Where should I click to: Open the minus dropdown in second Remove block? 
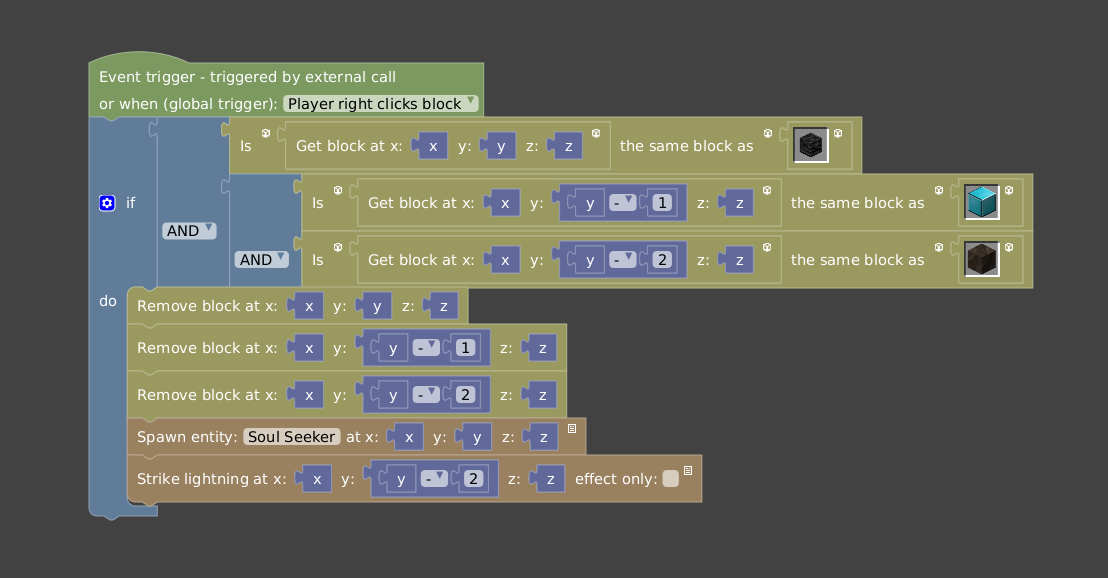pyautogui.click(x=424, y=347)
